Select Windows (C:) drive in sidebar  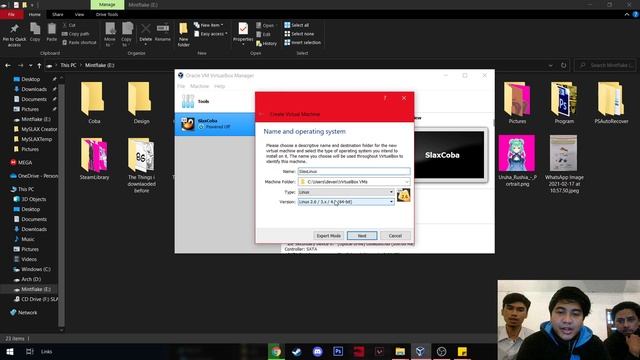(x=36, y=269)
